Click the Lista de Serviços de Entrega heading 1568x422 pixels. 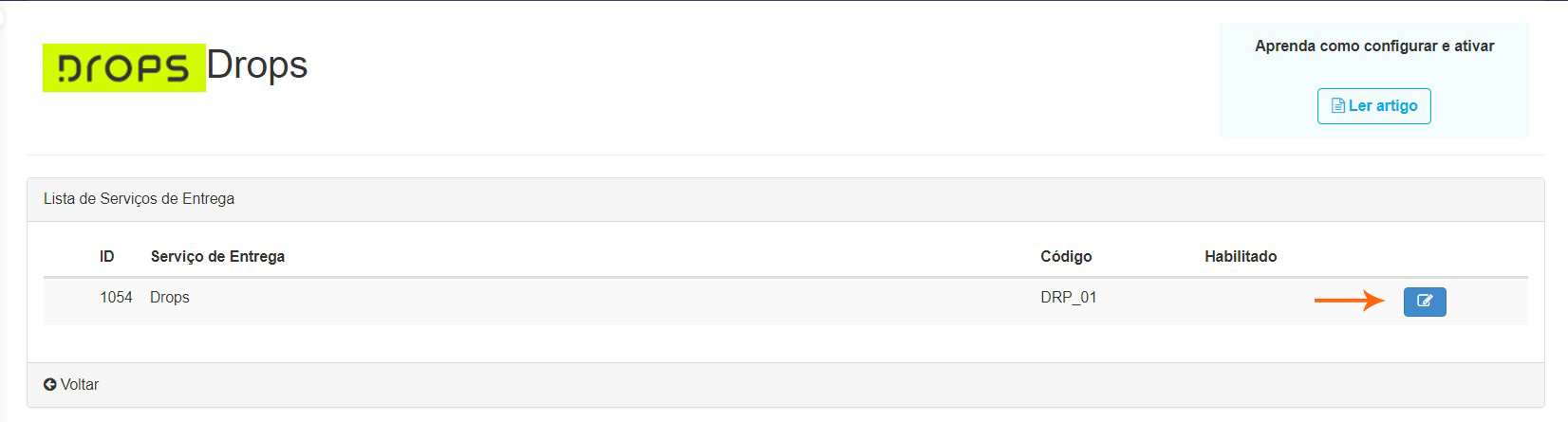(139, 199)
